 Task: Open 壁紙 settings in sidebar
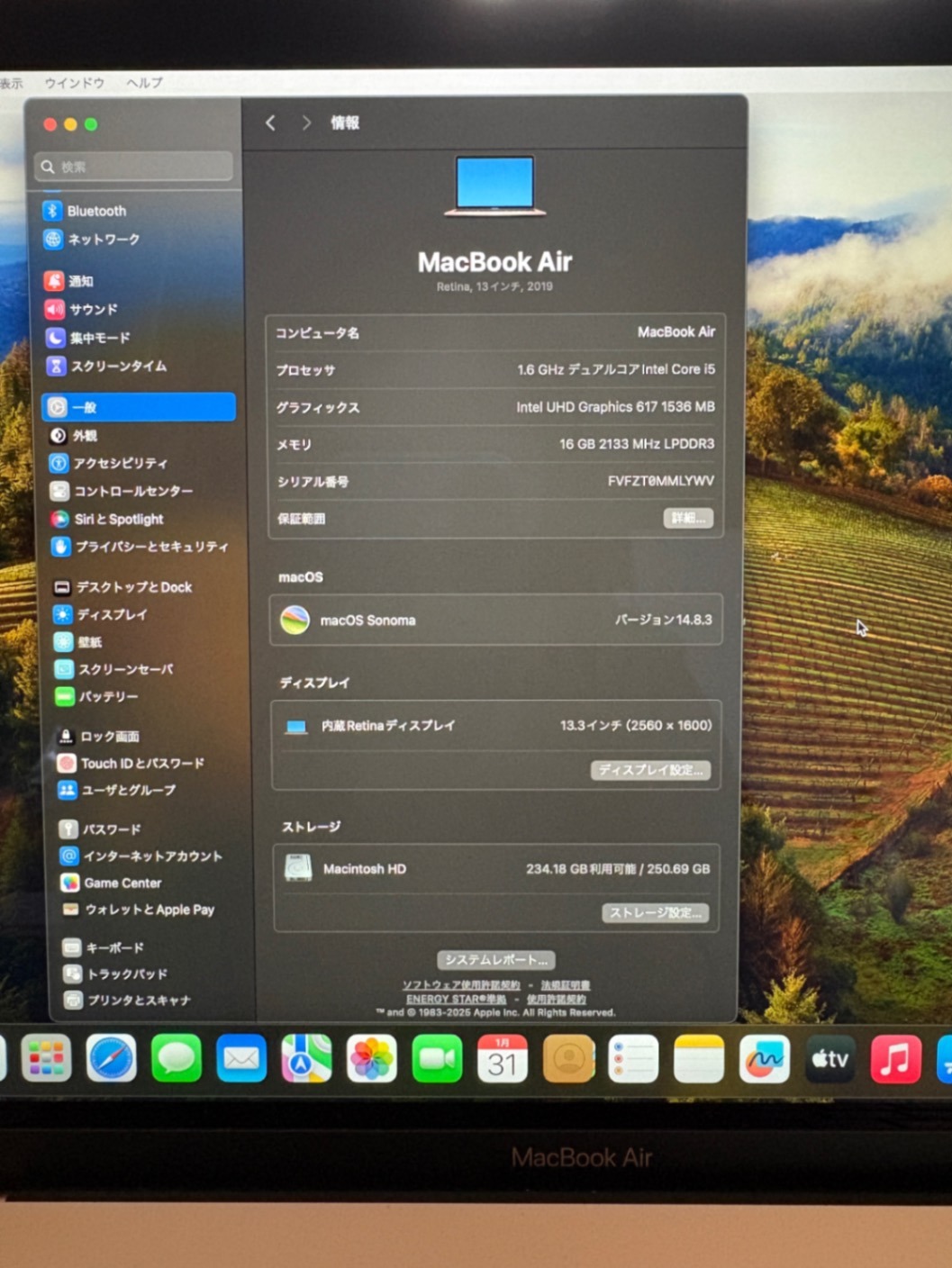point(79,642)
